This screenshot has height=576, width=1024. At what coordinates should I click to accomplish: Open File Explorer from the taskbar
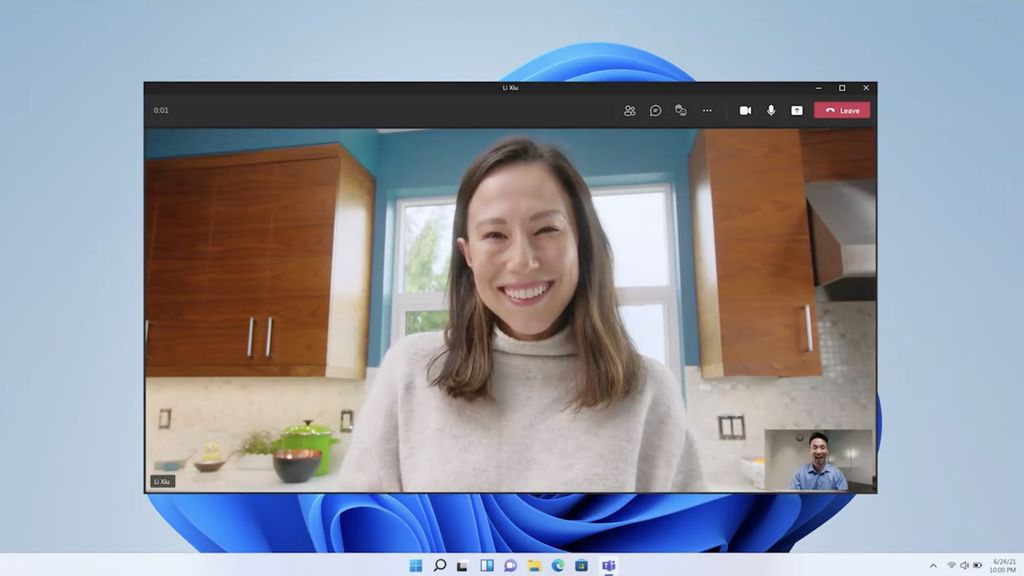click(535, 566)
